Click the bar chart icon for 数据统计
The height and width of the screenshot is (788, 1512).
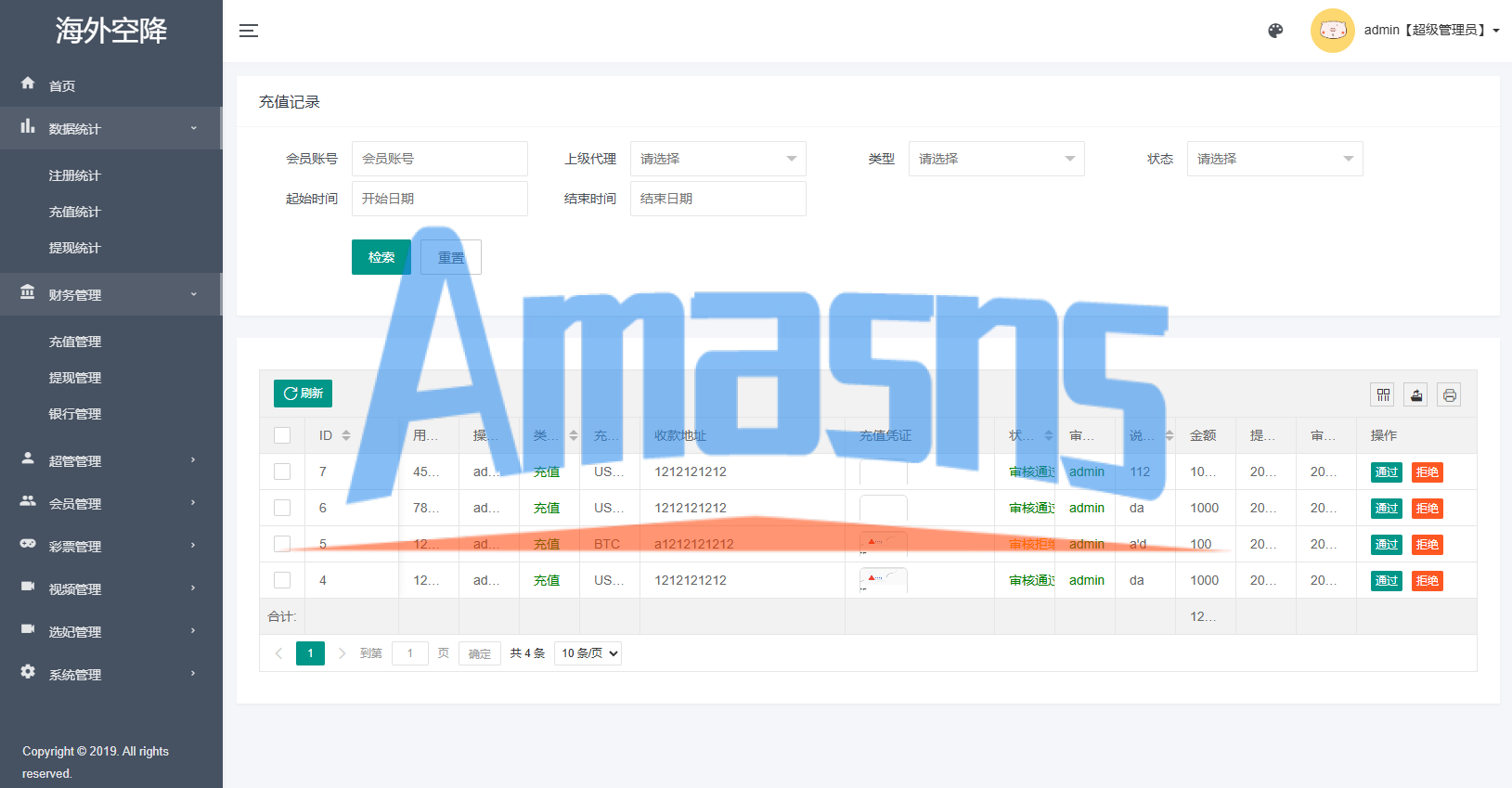[x=28, y=126]
